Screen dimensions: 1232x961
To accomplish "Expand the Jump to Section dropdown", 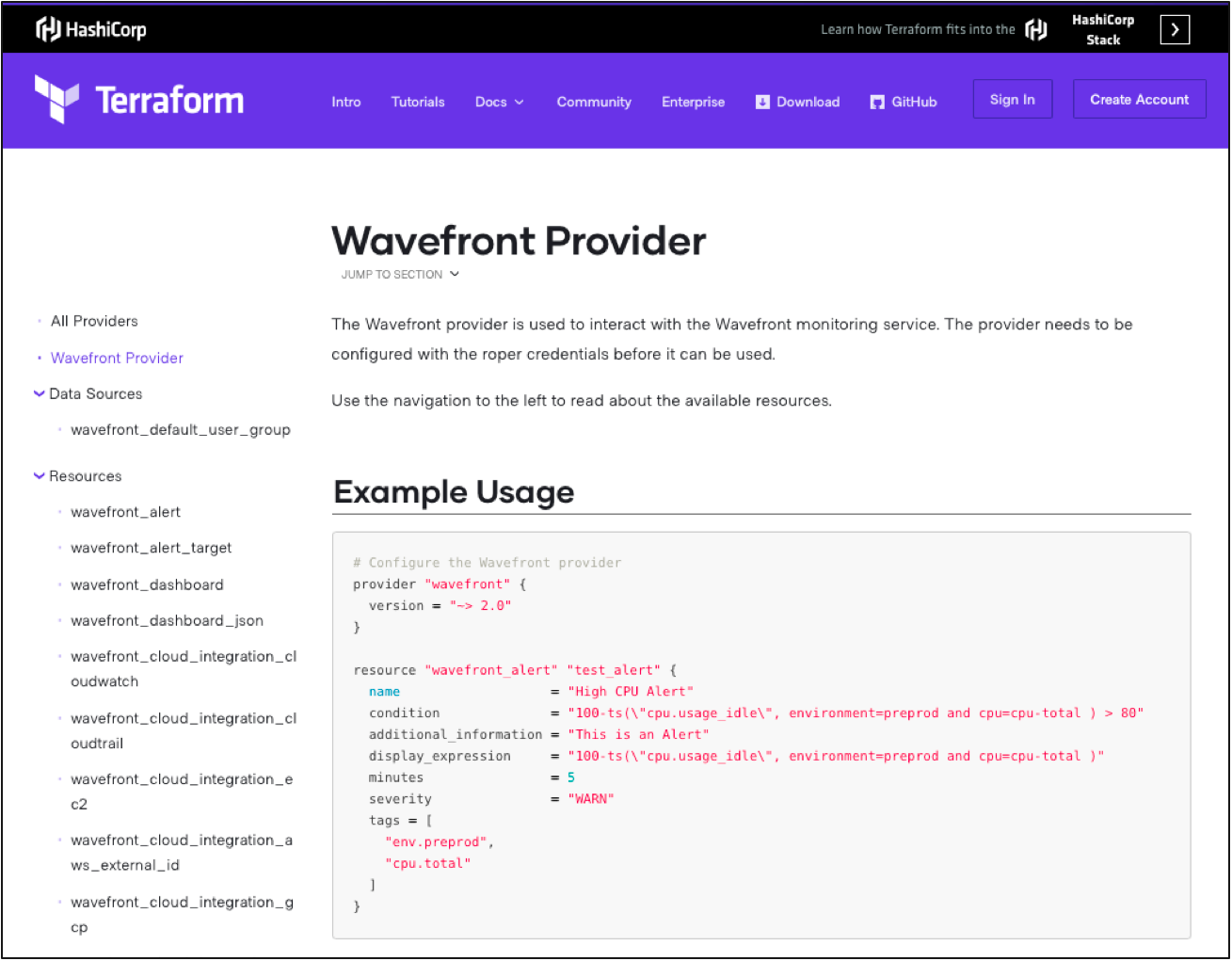I will (400, 275).
